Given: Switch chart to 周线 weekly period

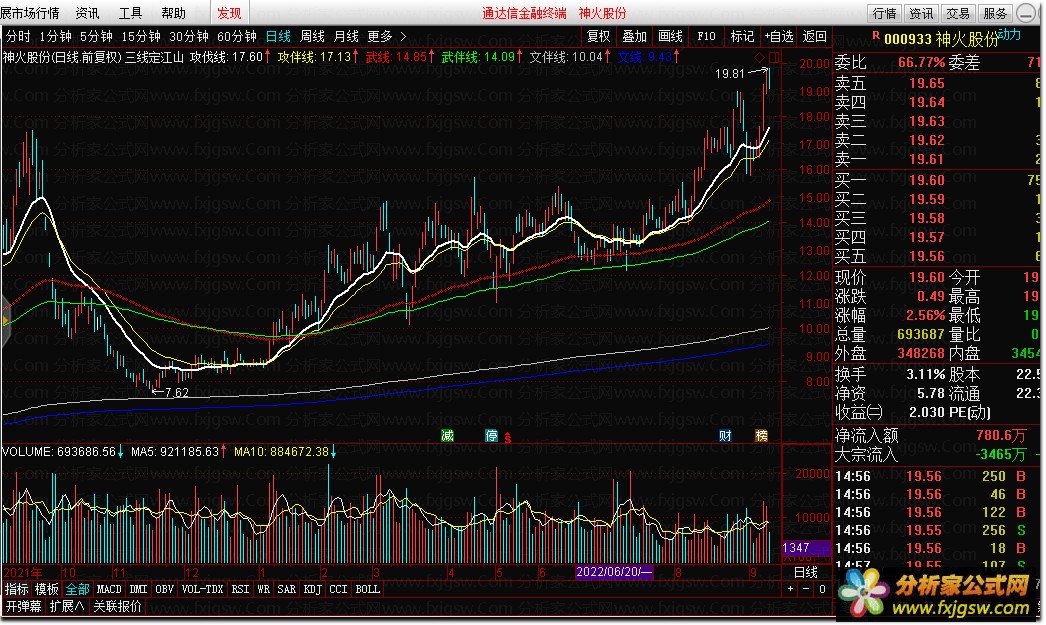Looking at the screenshot, I should [x=312, y=36].
